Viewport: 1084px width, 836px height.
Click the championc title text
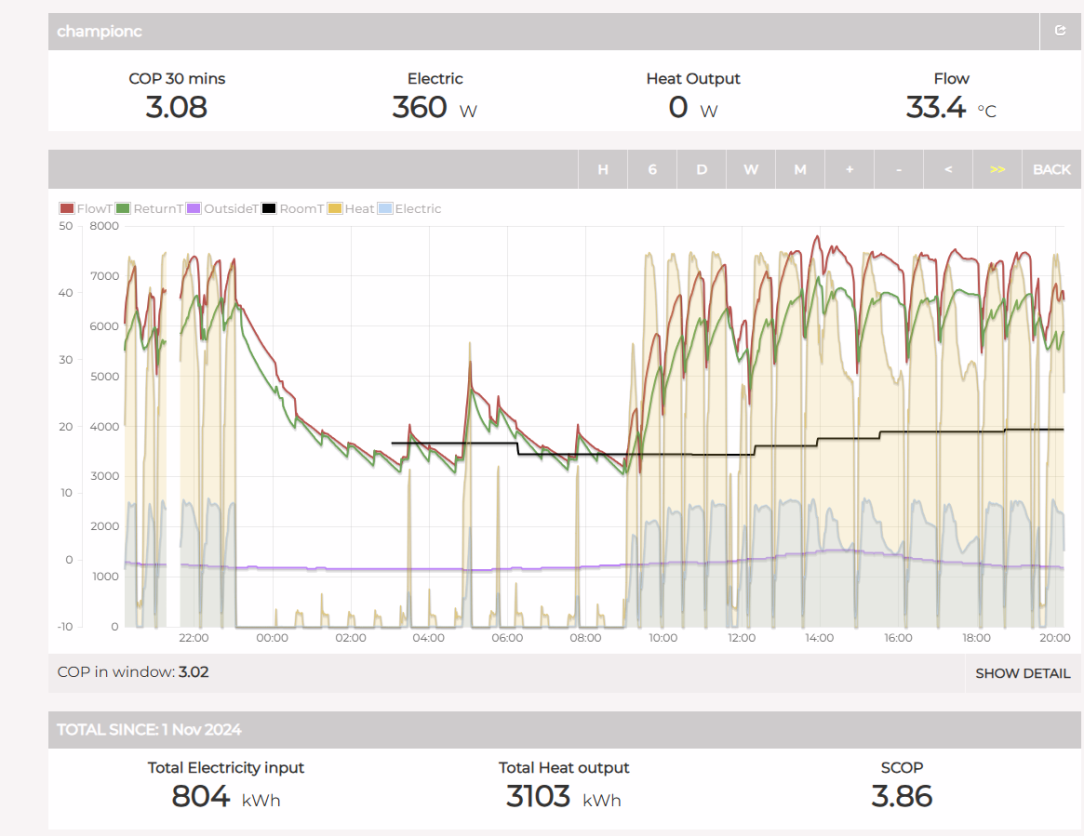click(x=100, y=31)
